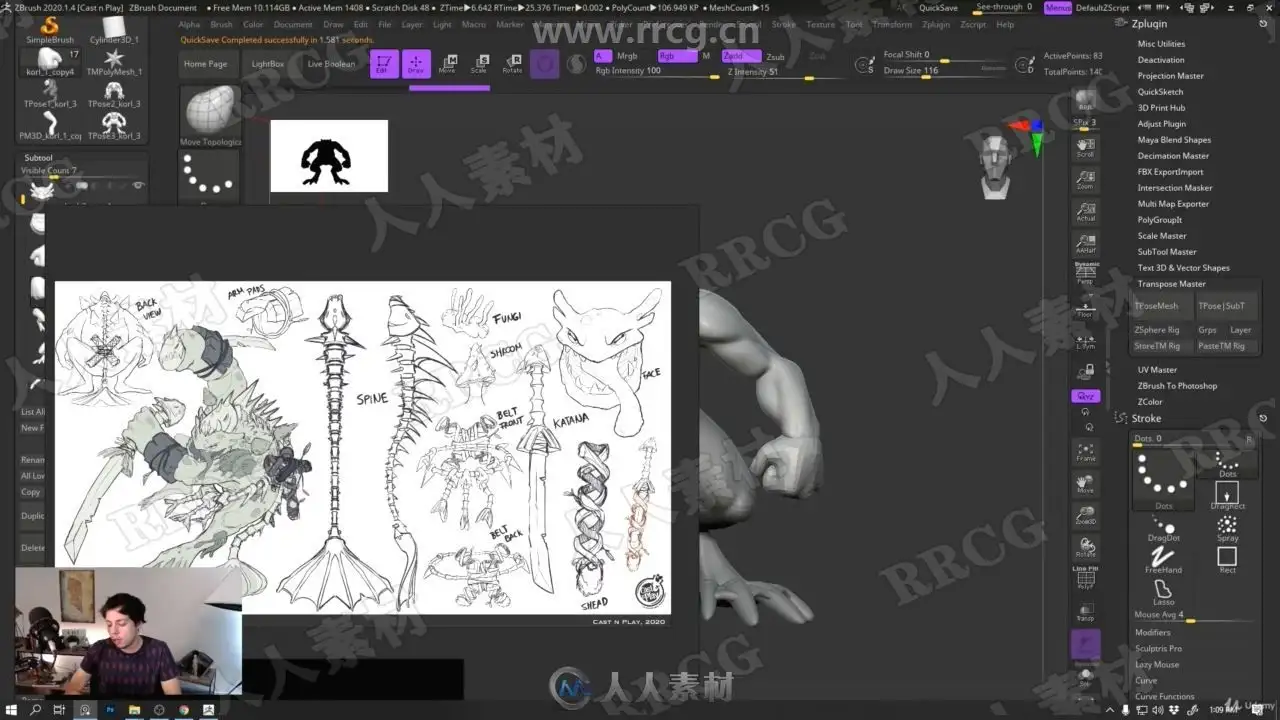This screenshot has width=1280, height=720.
Task: Open the Move Topological brush selector
Action: pos(211,116)
